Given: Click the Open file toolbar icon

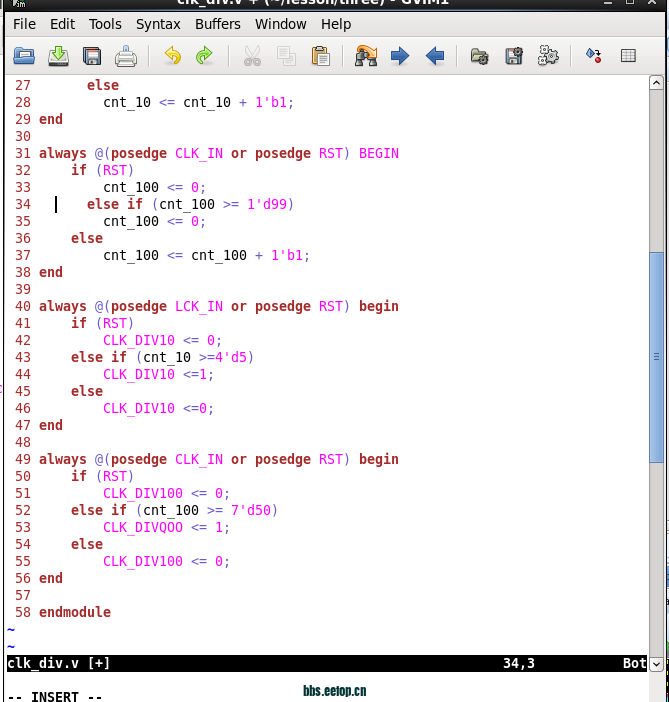Looking at the screenshot, I should click(24, 56).
